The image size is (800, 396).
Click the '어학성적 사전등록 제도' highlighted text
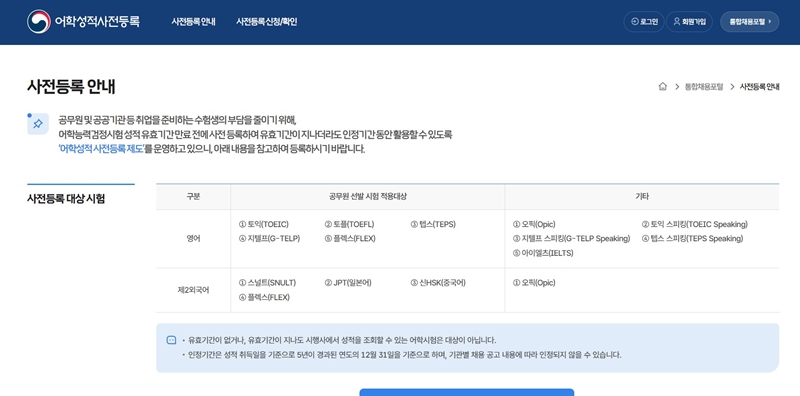pyautogui.click(x=102, y=150)
